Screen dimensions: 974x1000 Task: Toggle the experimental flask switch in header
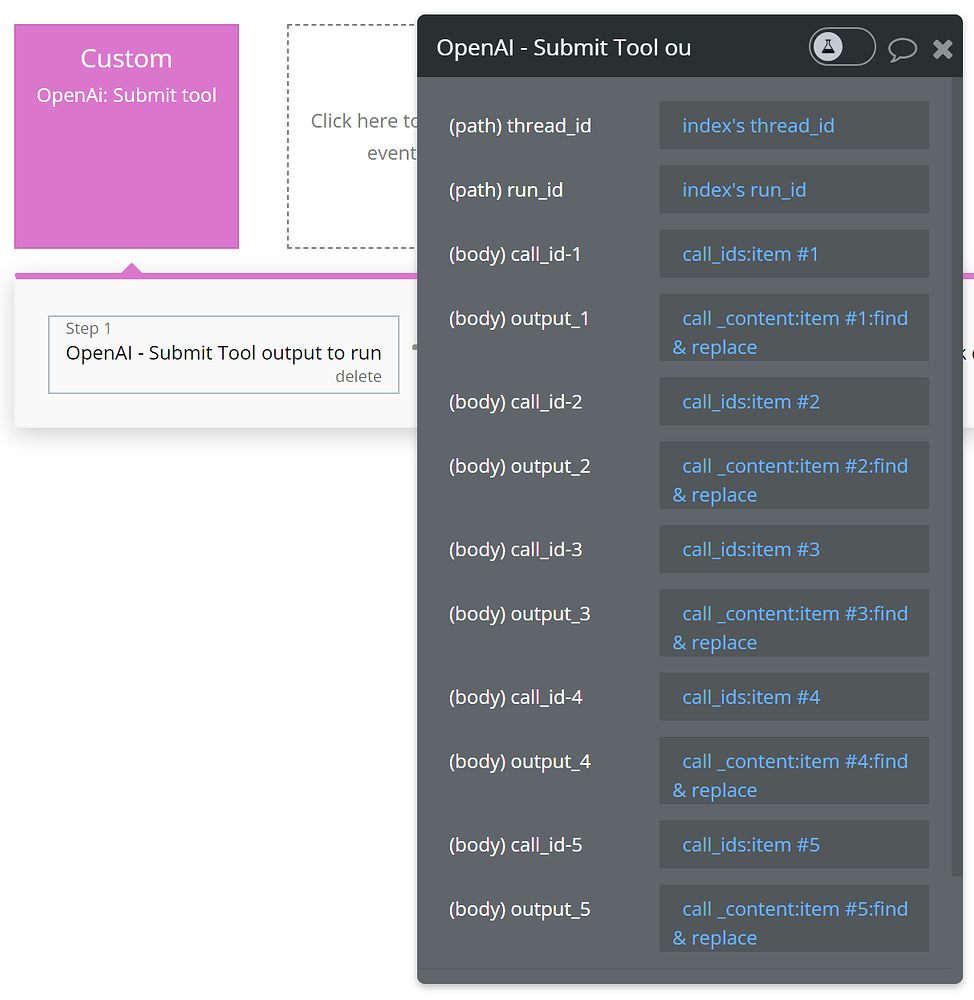(x=842, y=47)
